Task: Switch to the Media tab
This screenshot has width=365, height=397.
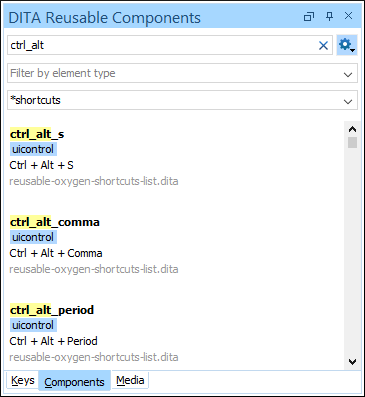Action: [130, 380]
